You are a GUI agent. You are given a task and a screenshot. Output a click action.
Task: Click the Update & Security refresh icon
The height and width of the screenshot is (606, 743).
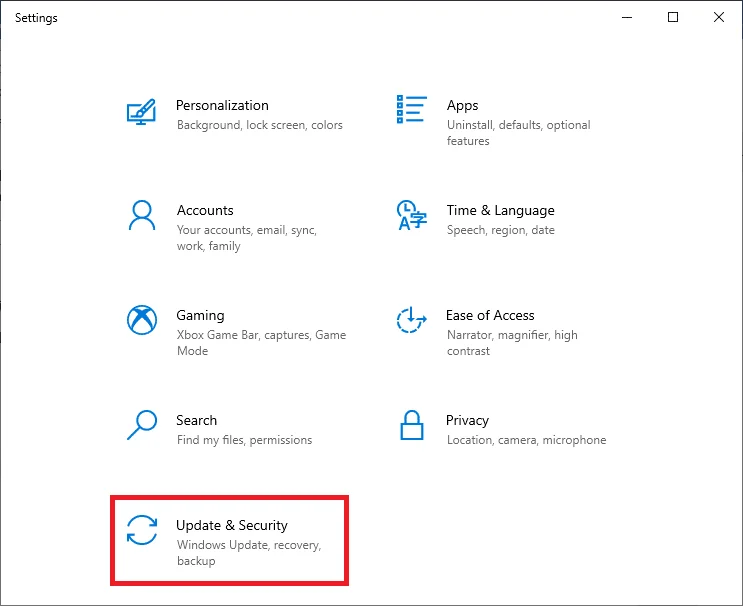click(142, 530)
